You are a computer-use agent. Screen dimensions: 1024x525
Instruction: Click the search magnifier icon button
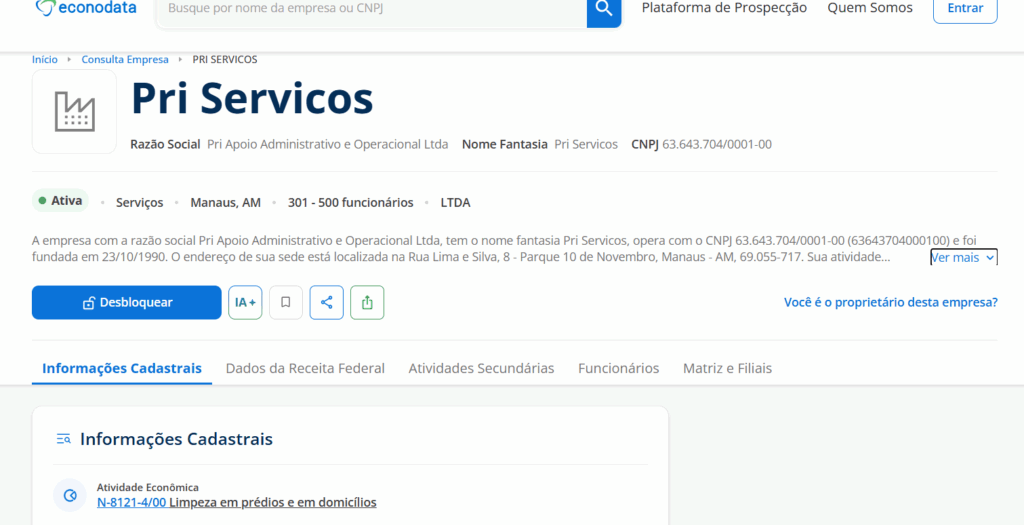pos(603,10)
